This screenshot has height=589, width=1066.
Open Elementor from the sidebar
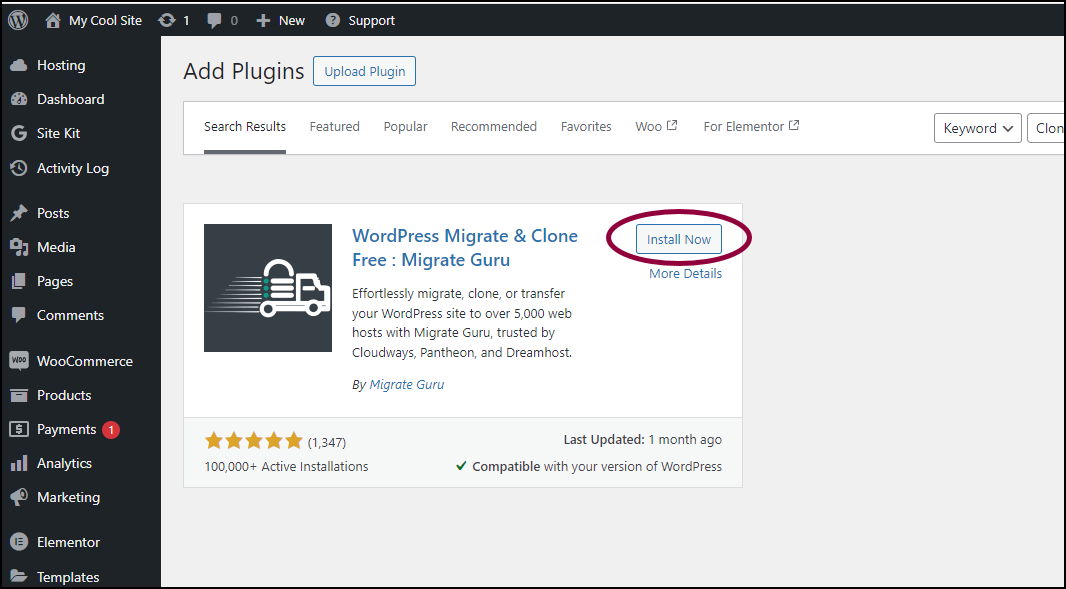coord(68,542)
